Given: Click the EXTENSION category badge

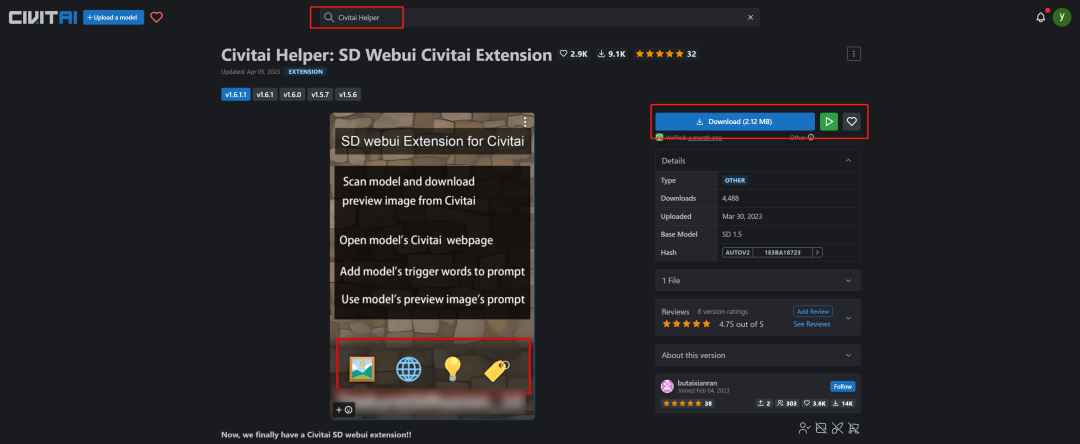Looking at the screenshot, I should [307, 72].
